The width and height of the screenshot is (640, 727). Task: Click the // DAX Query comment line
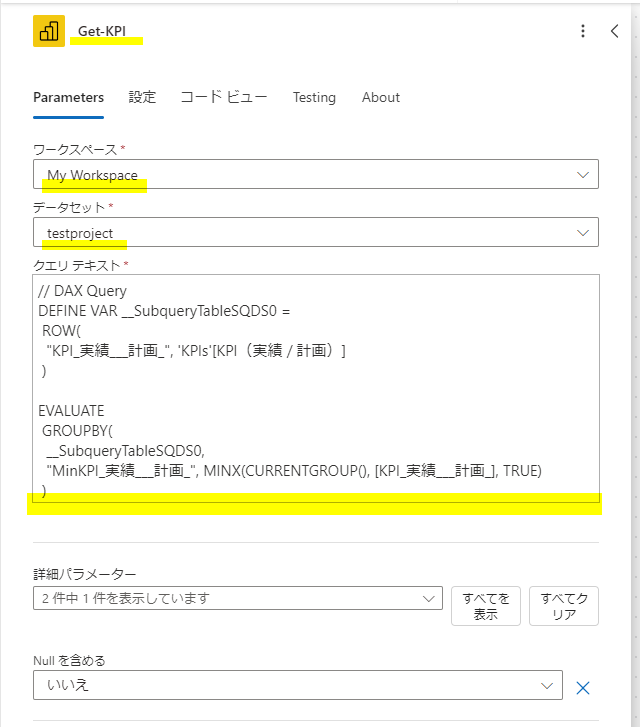pos(83,291)
